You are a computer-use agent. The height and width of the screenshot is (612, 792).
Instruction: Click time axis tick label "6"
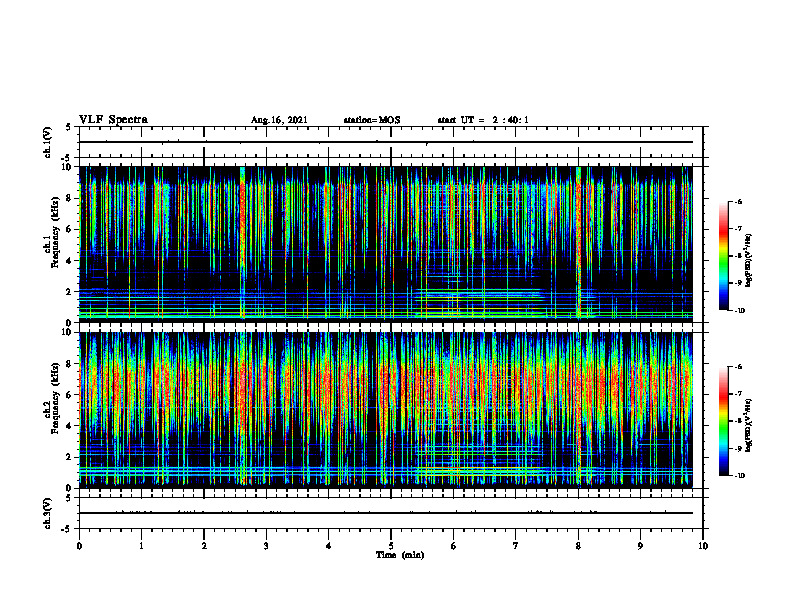[454, 546]
